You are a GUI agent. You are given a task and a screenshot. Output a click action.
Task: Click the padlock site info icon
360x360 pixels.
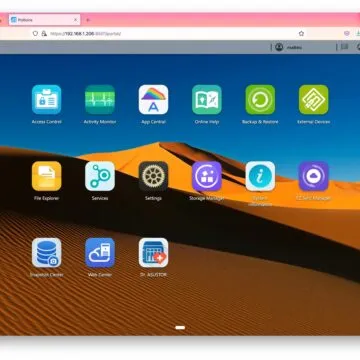pyautogui.click(x=44, y=33)
